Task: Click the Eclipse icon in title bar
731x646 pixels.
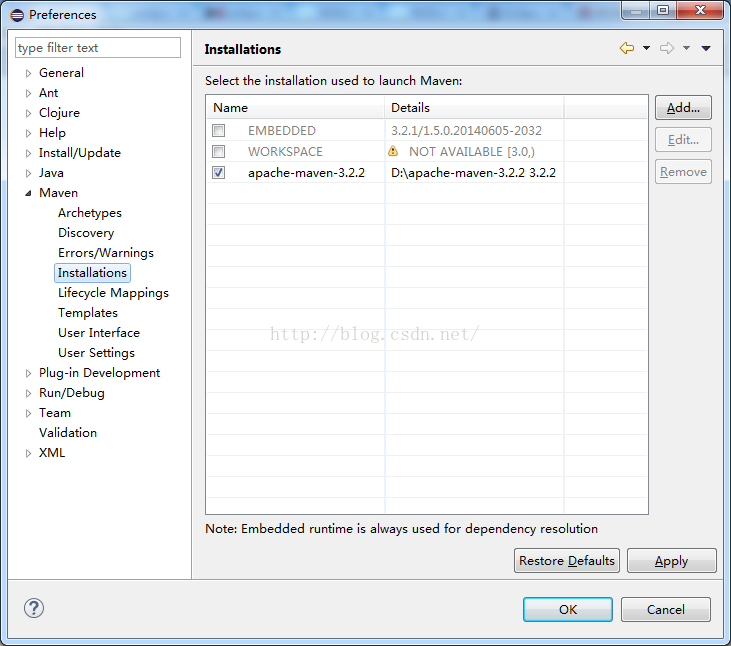Action: [17, 15]
